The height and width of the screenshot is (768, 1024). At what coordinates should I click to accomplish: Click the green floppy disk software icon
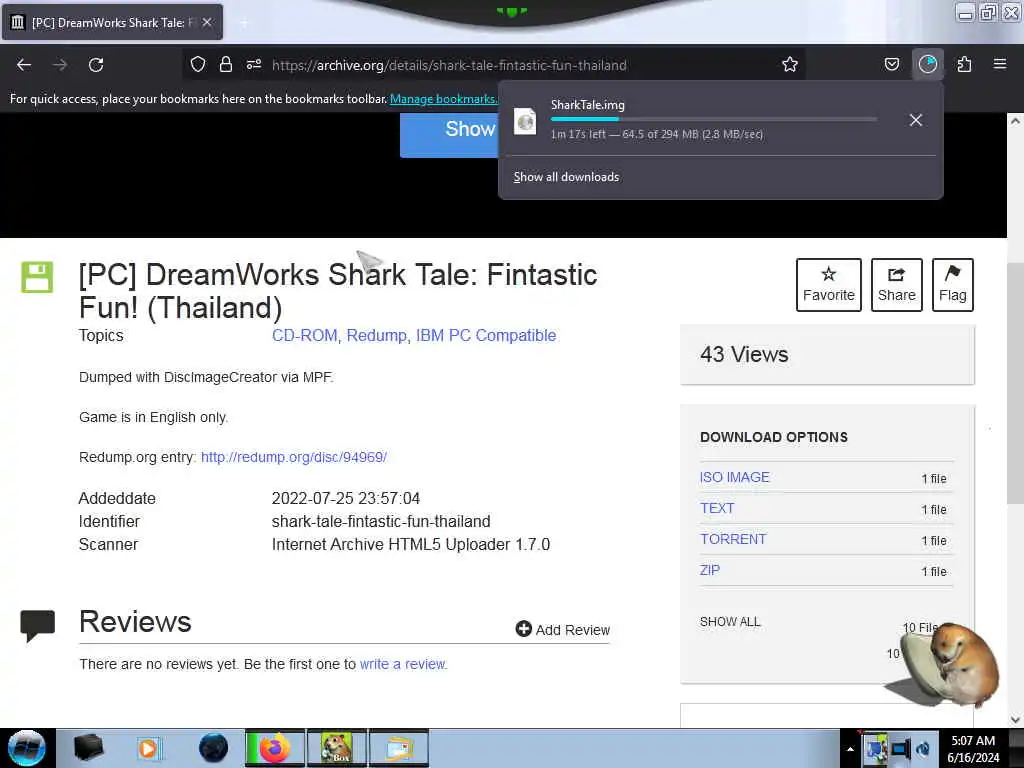click(37, 277)
